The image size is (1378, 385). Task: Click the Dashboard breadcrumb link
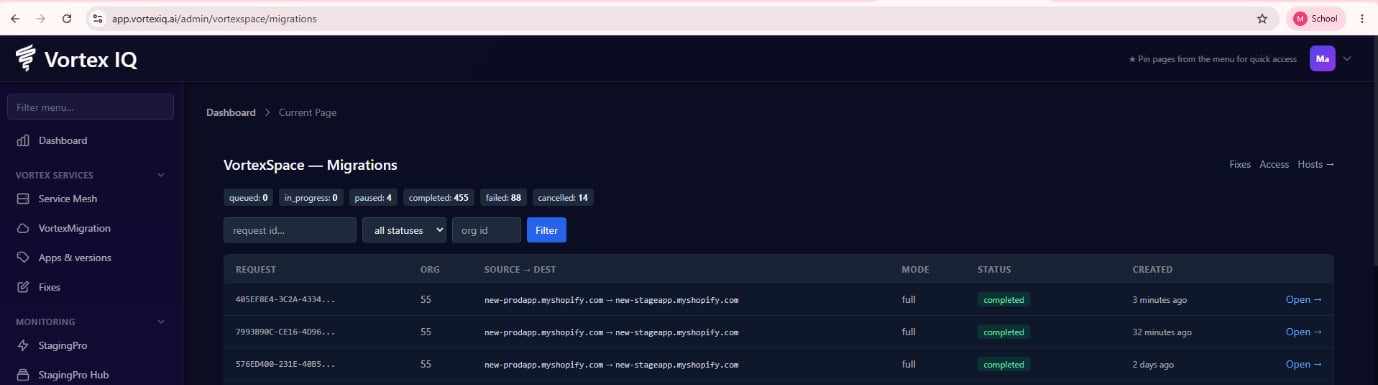point(231,113)
